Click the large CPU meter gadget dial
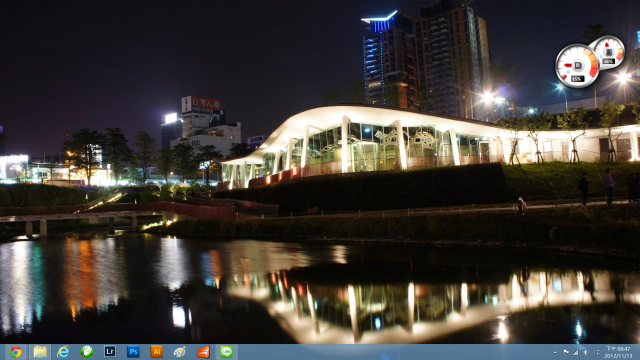This screenshot has height=360, width=640. point(577,66)
